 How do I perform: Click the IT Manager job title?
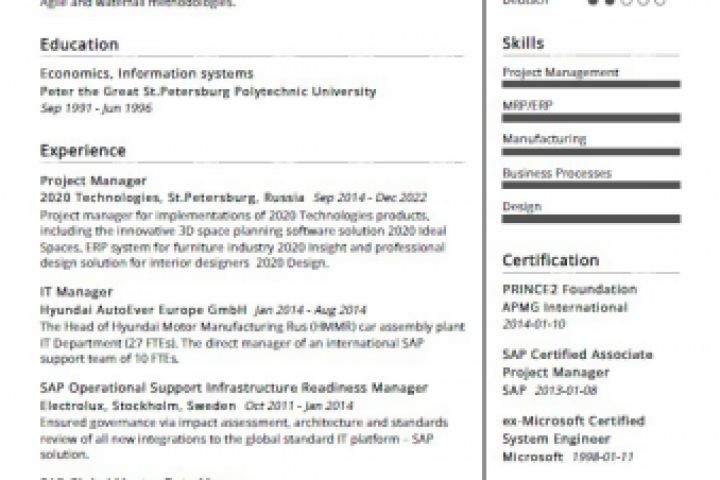point(76,292)
